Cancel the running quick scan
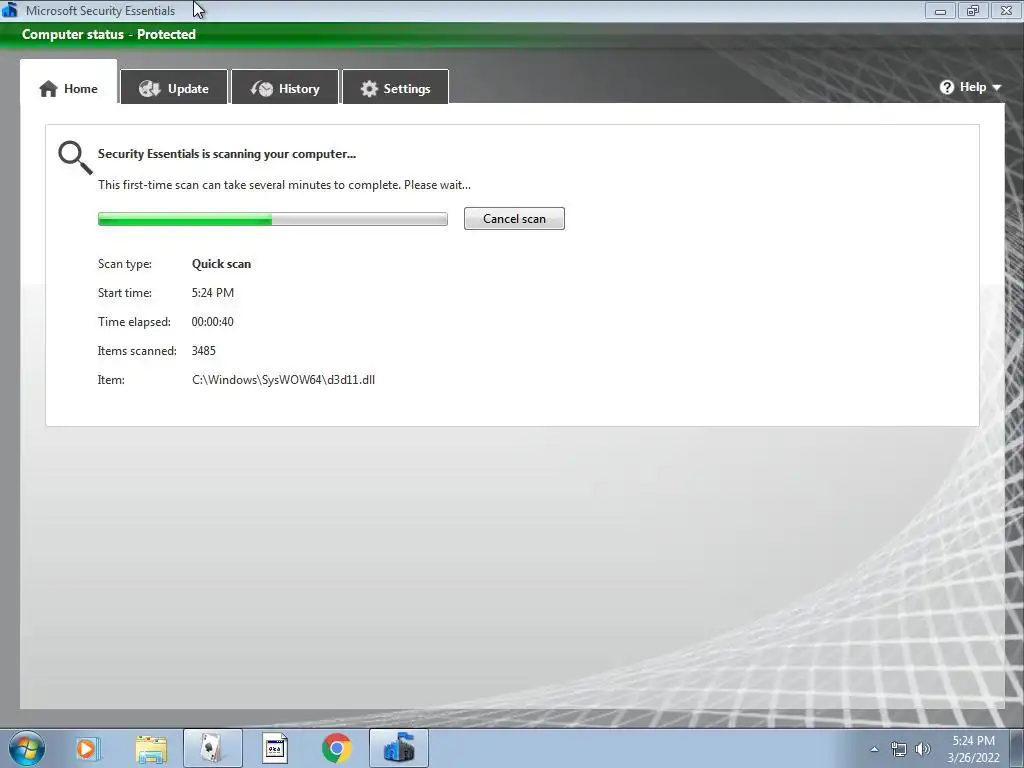 pos(514,219)
